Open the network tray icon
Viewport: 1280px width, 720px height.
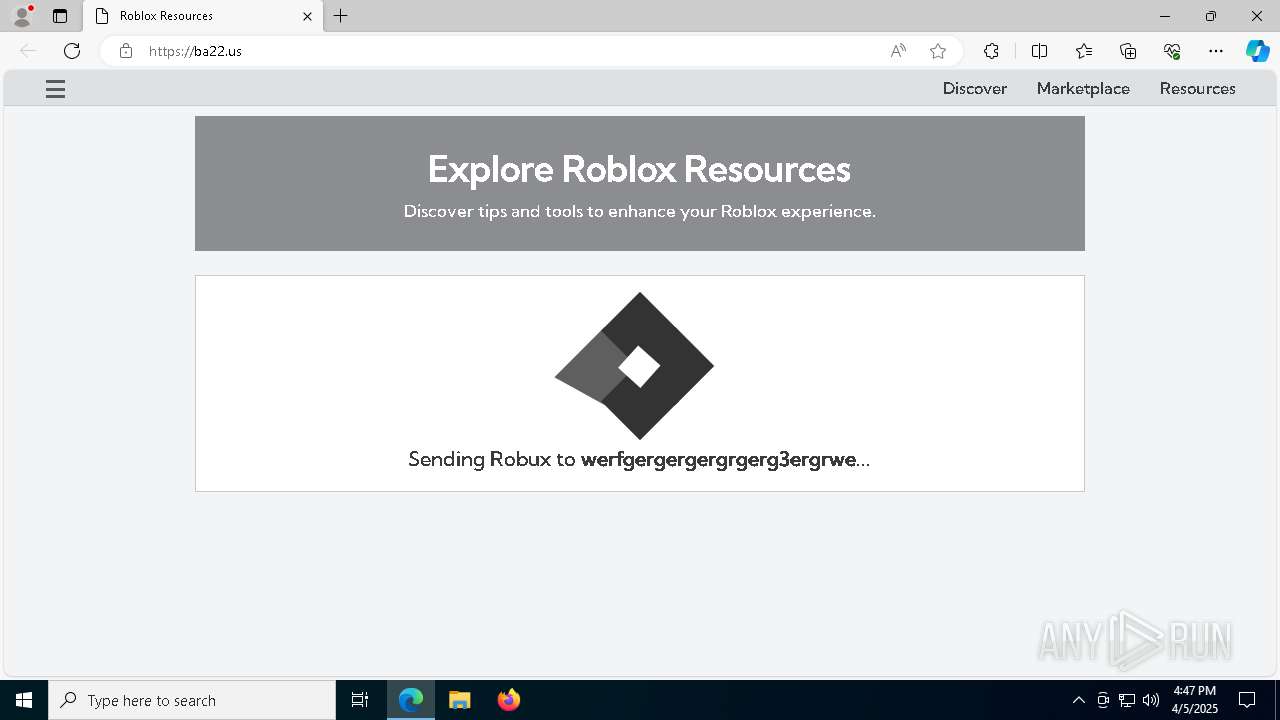[1127, 700]
